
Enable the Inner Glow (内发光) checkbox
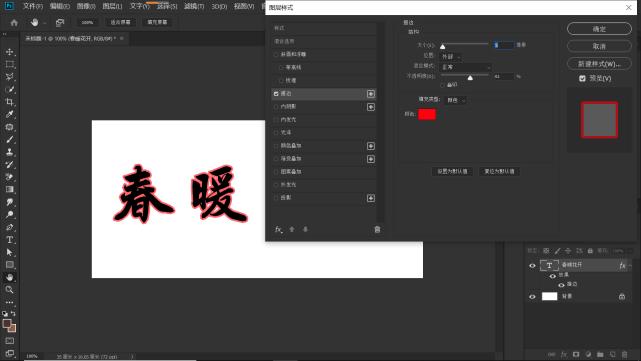276,120
